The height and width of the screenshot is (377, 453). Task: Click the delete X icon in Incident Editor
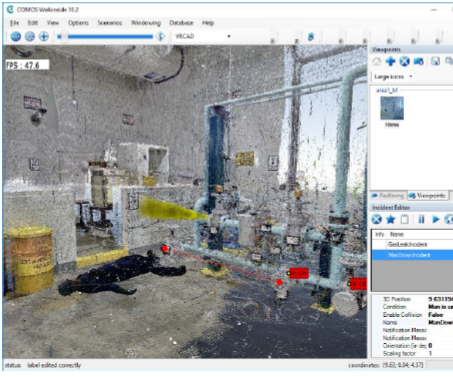[x=377, y=219]
